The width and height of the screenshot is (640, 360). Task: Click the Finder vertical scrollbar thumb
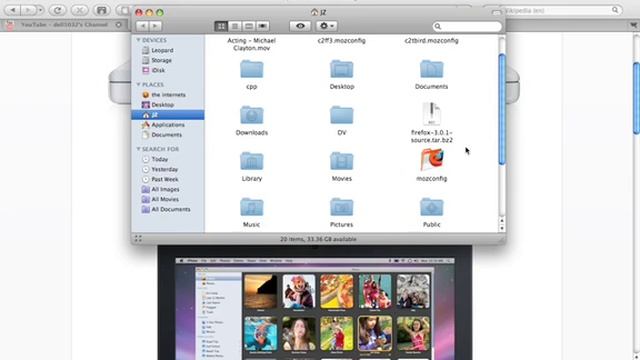click(502, 109)
